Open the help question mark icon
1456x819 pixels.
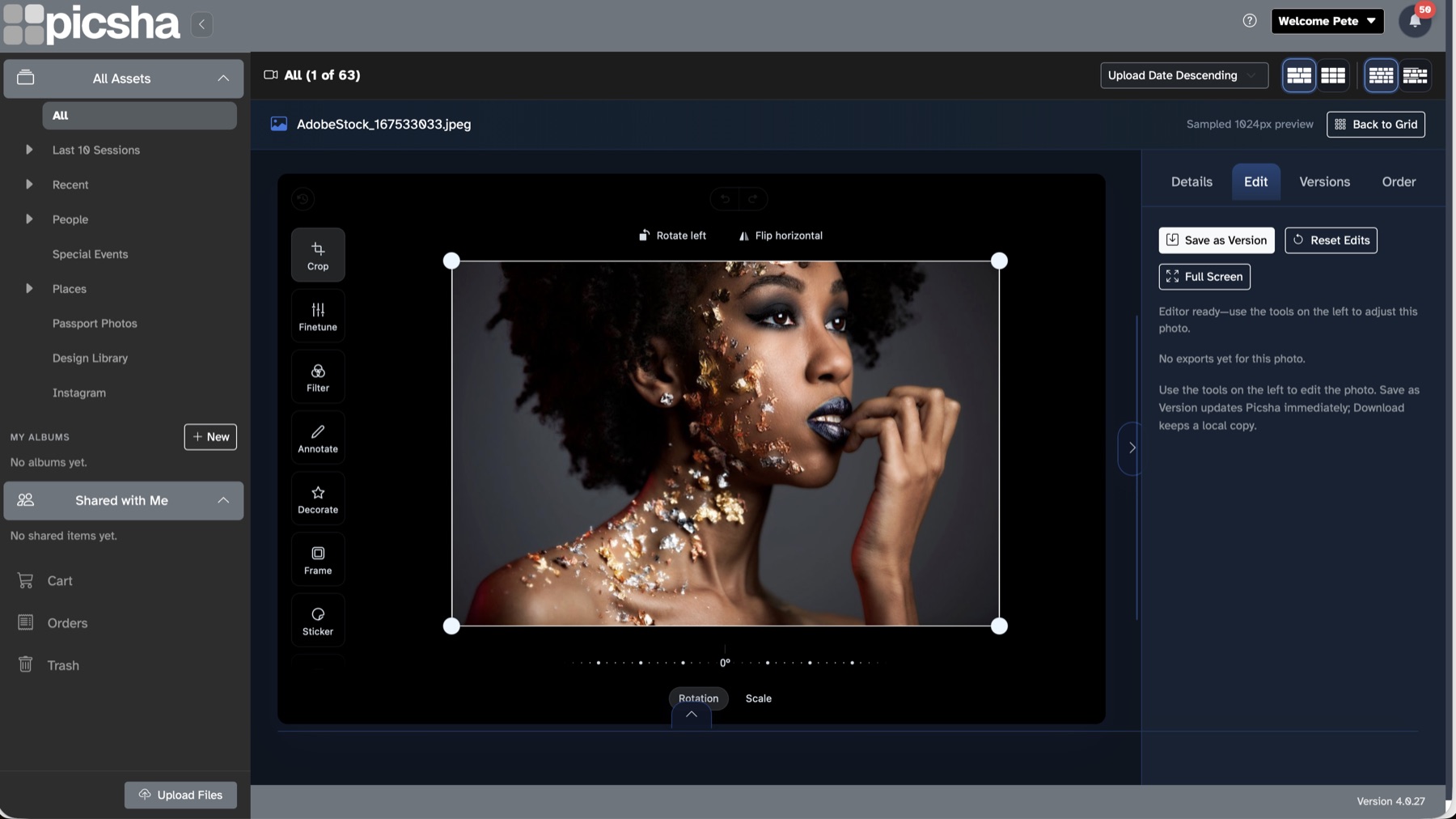[1250, 21]
